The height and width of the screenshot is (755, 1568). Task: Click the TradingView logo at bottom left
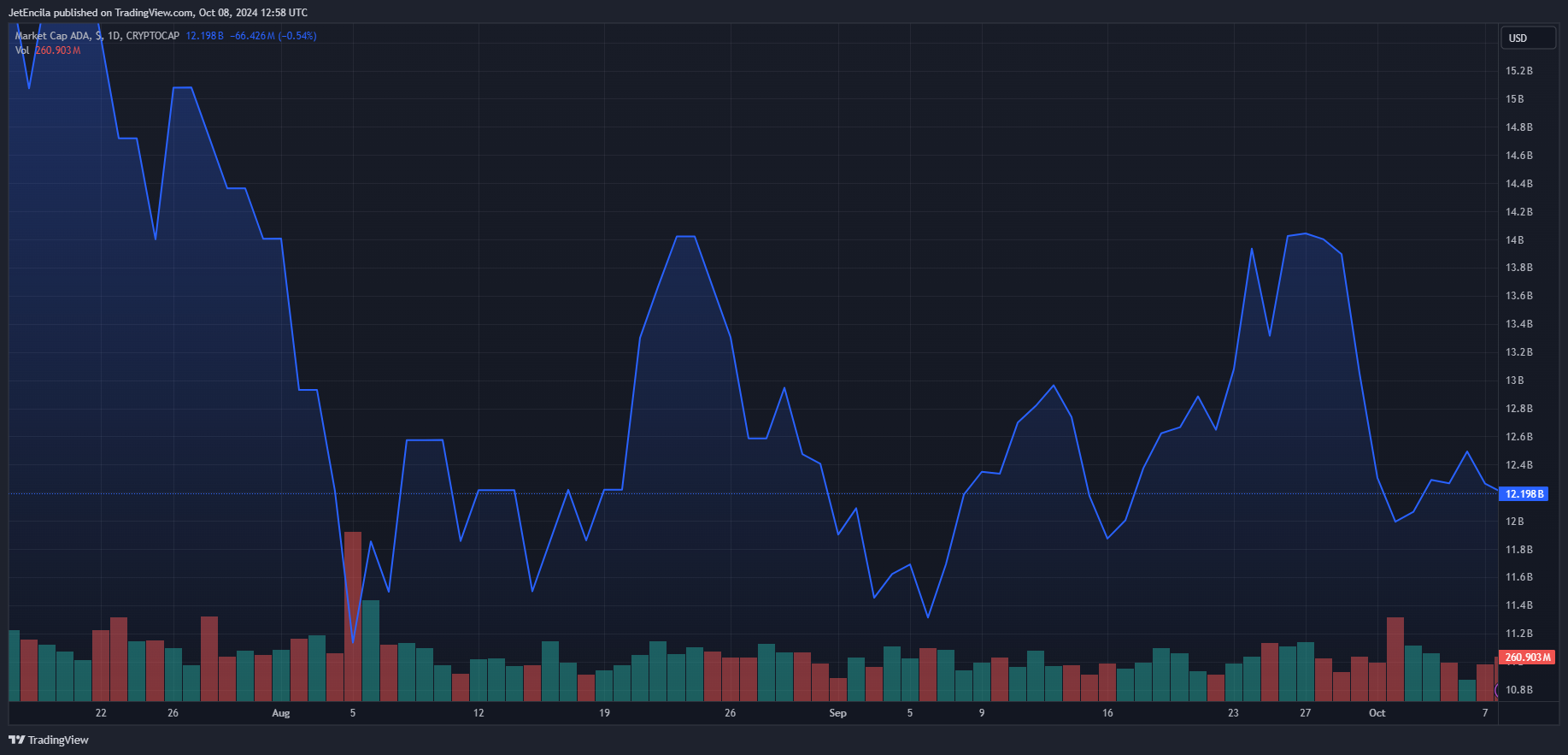click(49, 740)
